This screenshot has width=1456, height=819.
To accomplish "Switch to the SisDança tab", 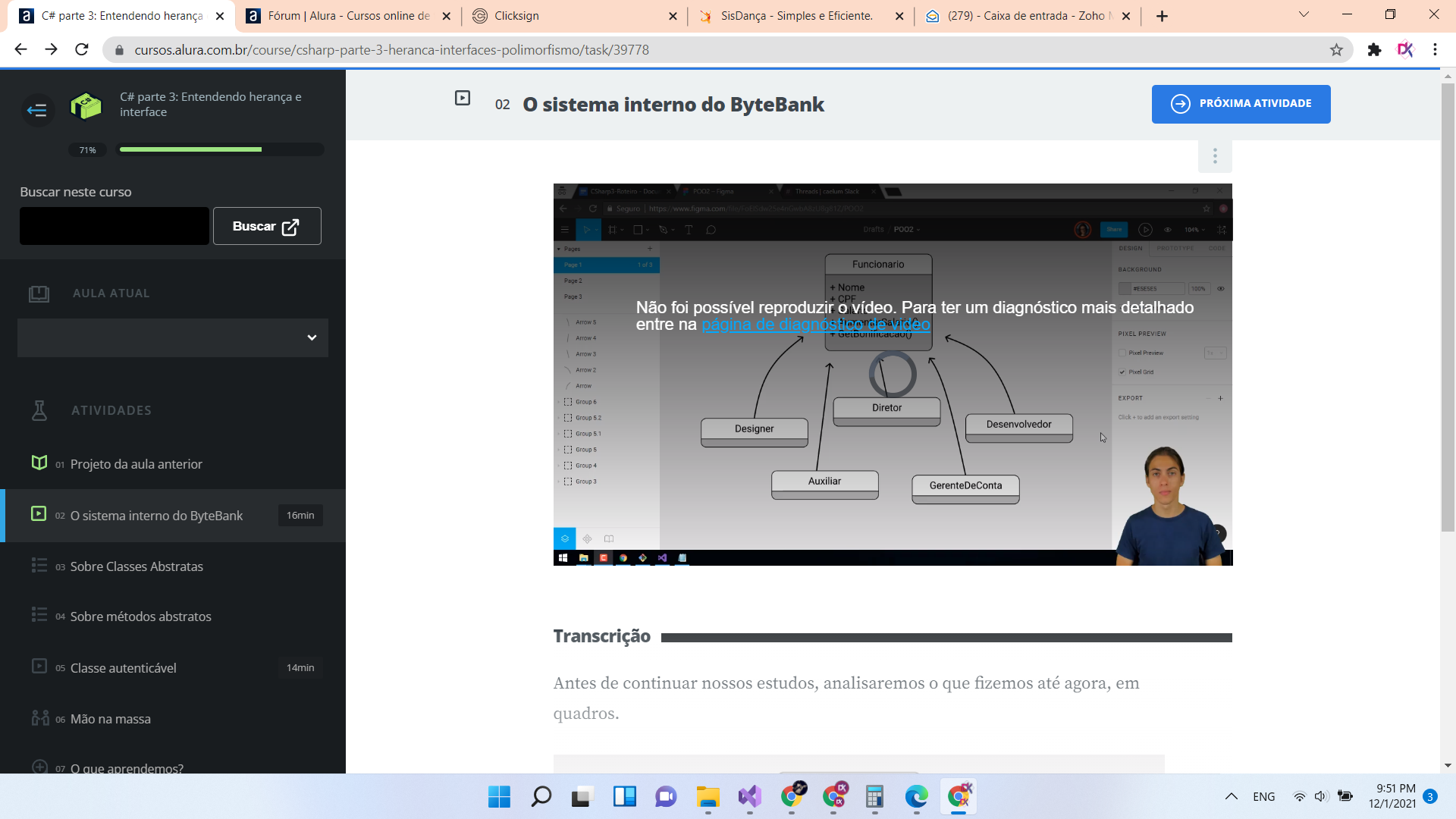I will pyautogui.click(x=798, y=16).
